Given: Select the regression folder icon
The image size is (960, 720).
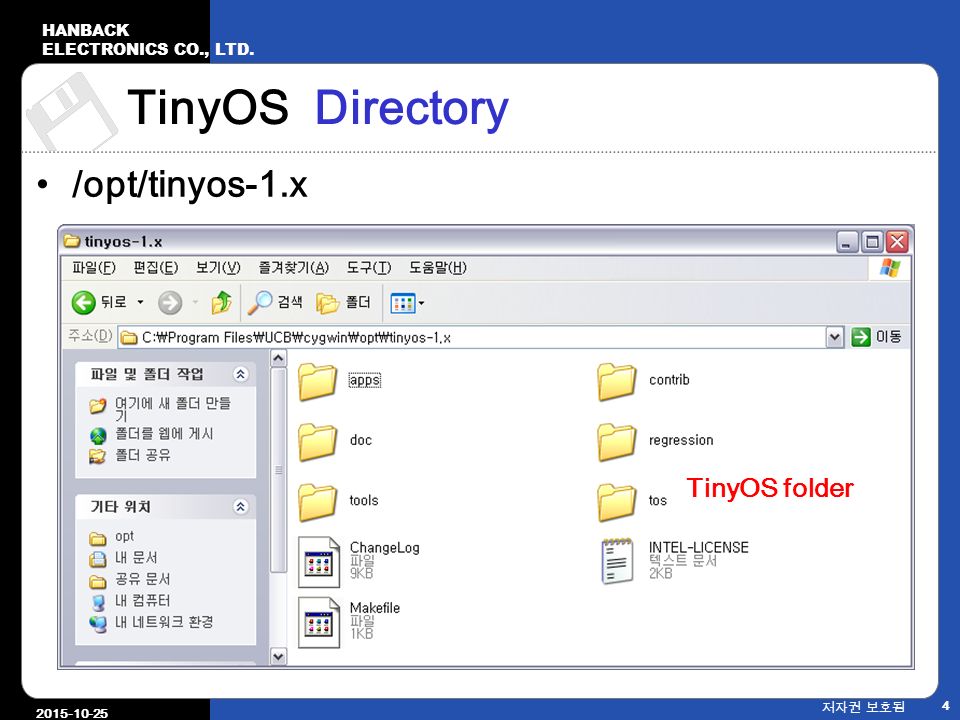Looking at the screenshot, I should tap(617, 441).
